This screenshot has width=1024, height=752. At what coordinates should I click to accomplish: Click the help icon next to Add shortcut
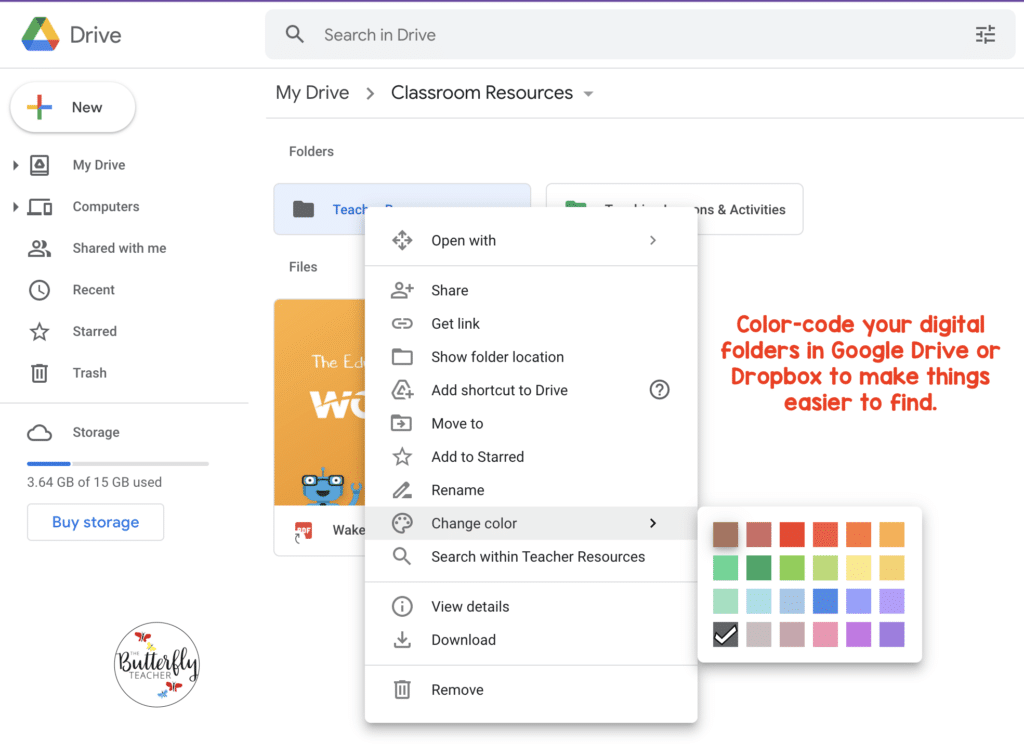click(659, 390)
